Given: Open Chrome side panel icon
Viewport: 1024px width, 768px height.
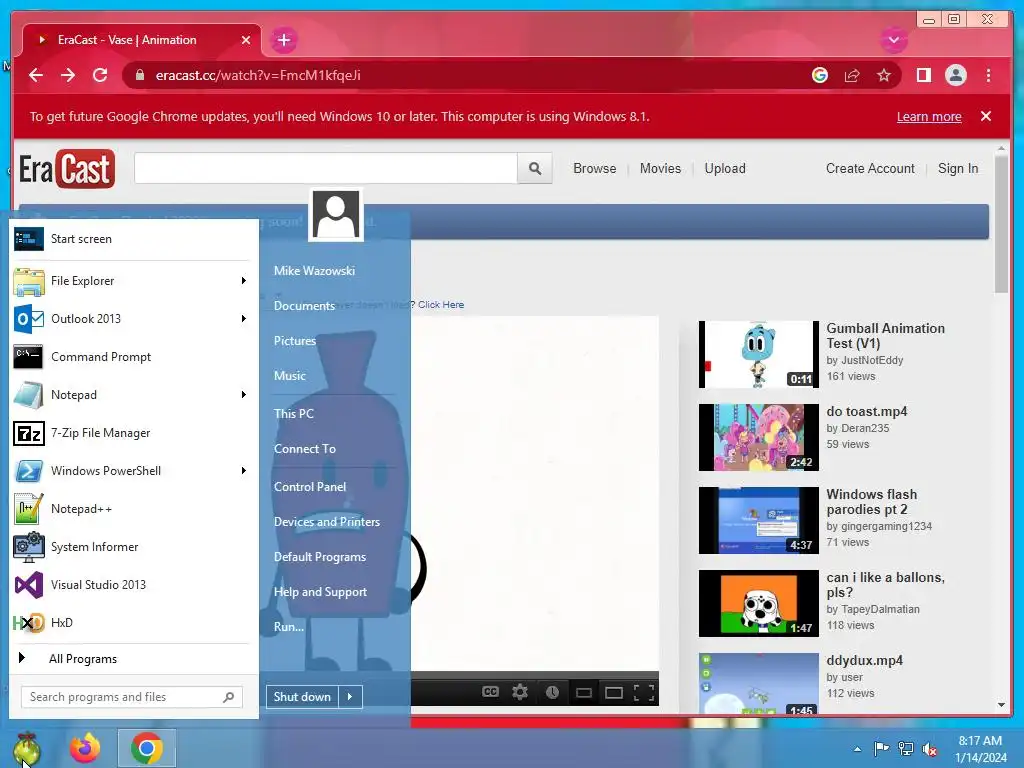Looking at the screenshot, I should point(923,75).
